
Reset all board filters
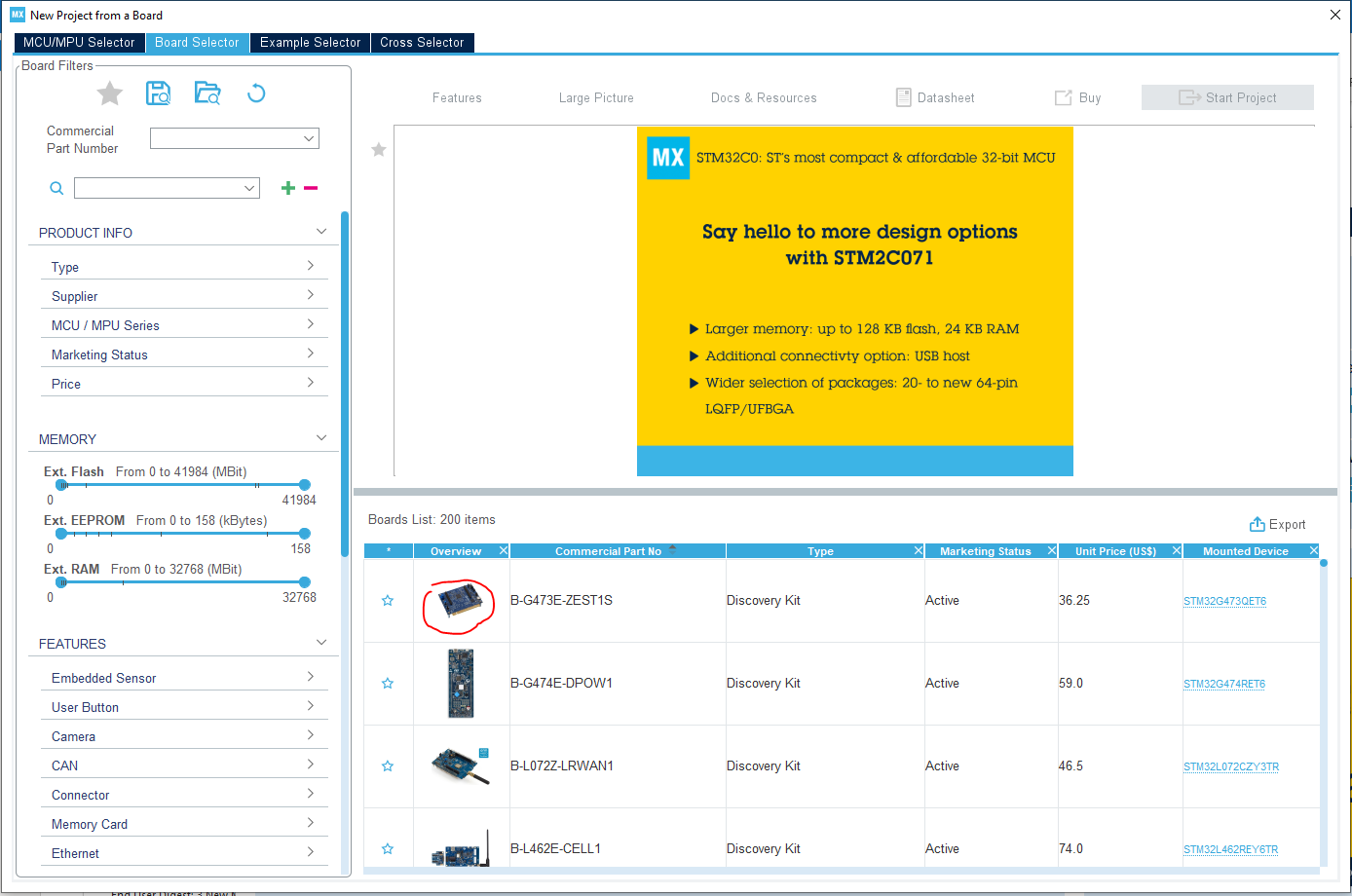pyautogui.click(x=255, y=93)
